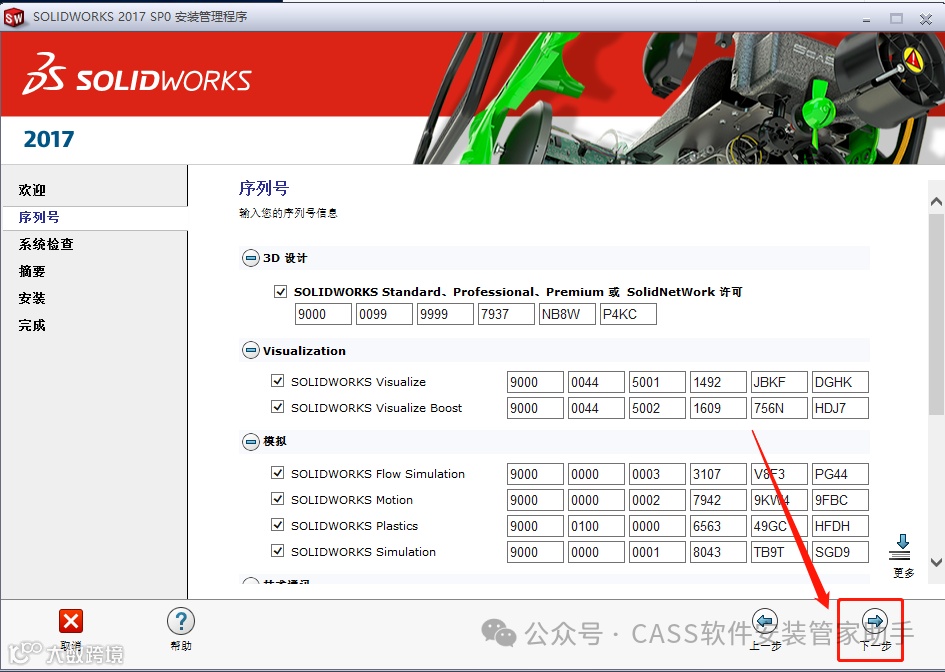Click Motion serial field 9FBC
Screen dimensions: 945x672
pyautogui.click(x=840, y=500)
